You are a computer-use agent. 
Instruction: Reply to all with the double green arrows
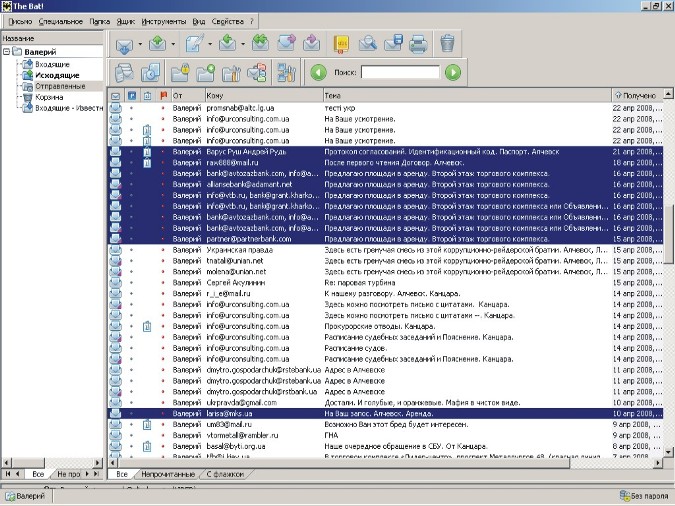[x=260, y=43]
